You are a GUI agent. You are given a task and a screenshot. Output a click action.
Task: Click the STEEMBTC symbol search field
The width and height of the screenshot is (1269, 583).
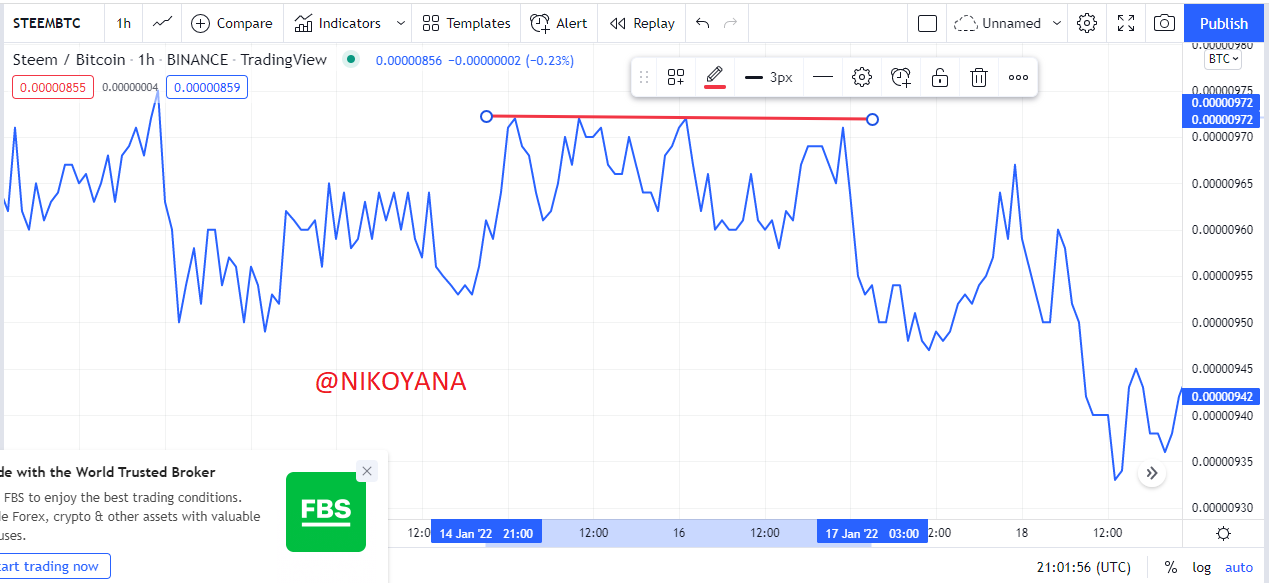click(x=47, y=23)
